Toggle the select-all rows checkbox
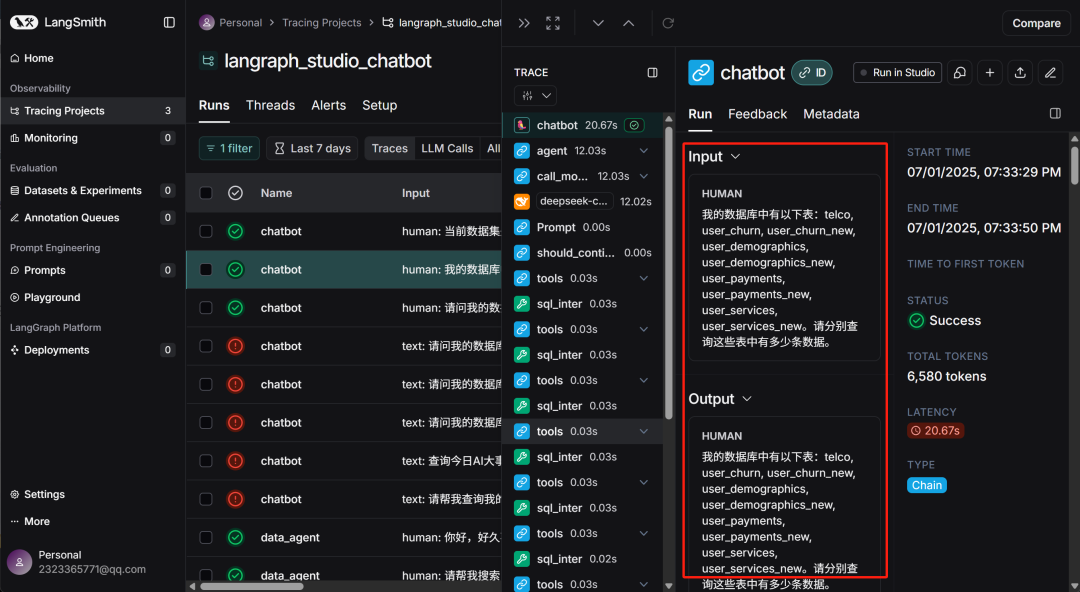1080x592 pixels. pos(206,193)
